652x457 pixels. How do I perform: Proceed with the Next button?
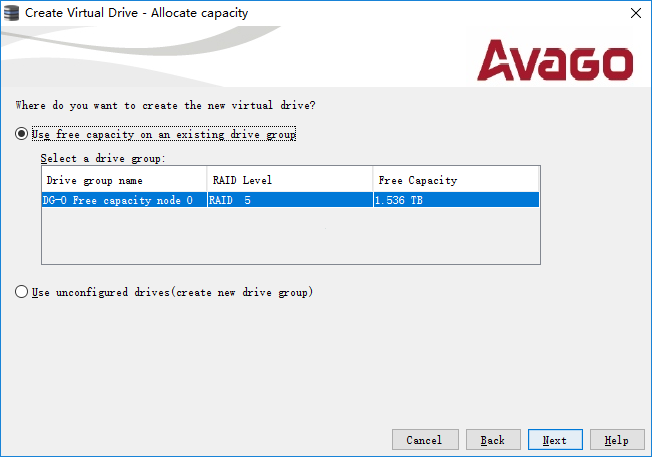pyautogui.click(x=554, y=440)
